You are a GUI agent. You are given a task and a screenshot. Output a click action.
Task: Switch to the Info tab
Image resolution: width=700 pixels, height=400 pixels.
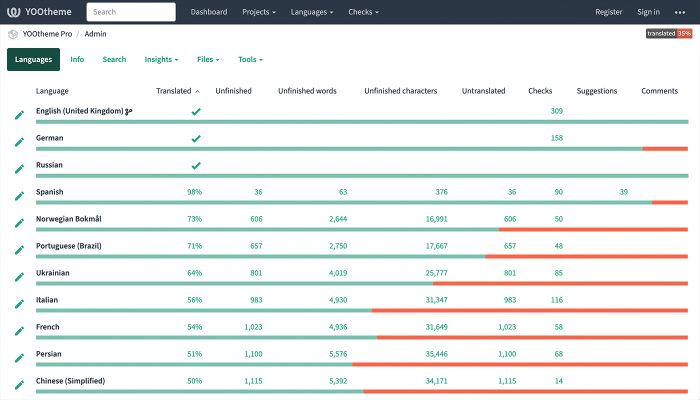(77, 60)
